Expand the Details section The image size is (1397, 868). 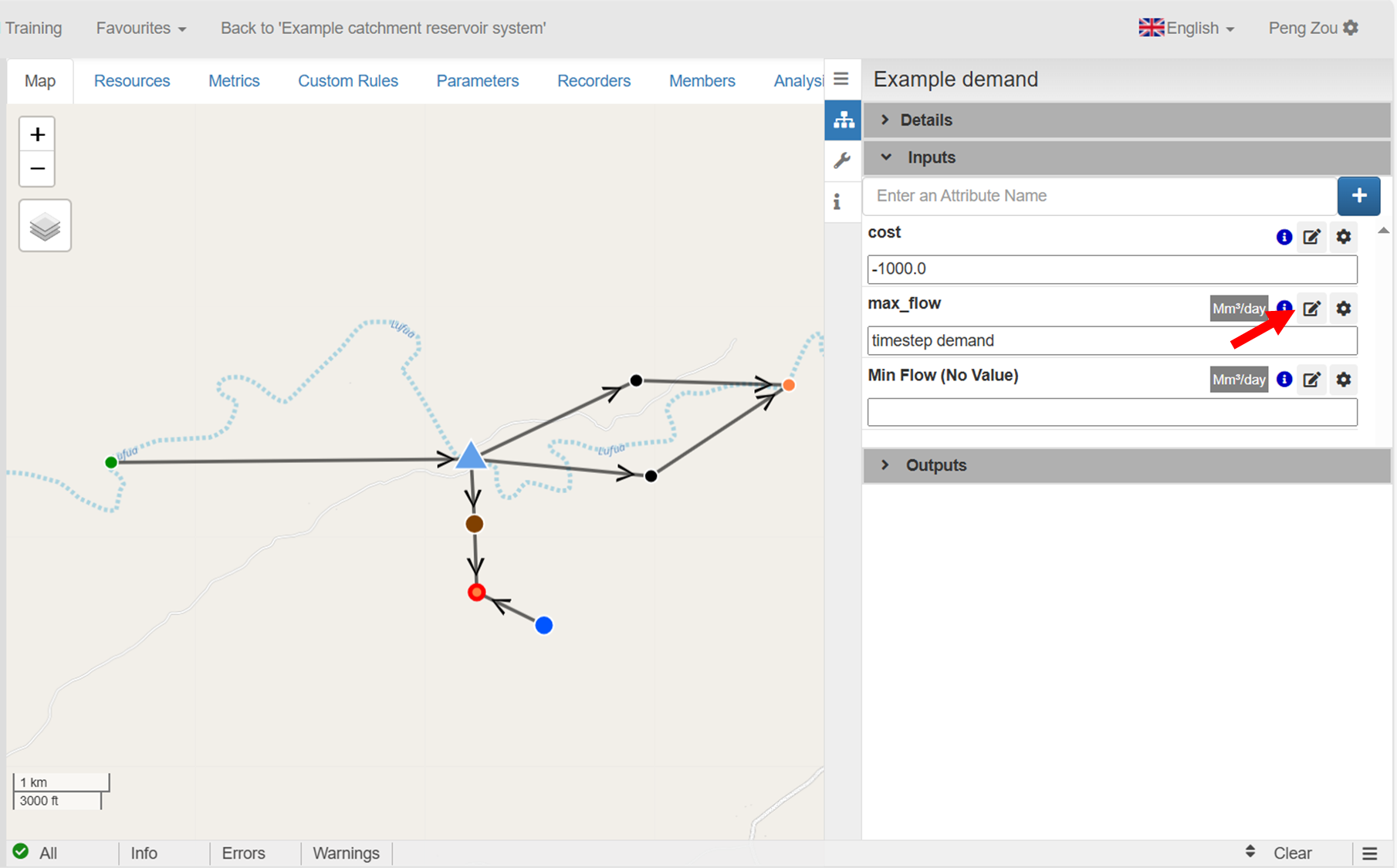[x=925, y=120]
